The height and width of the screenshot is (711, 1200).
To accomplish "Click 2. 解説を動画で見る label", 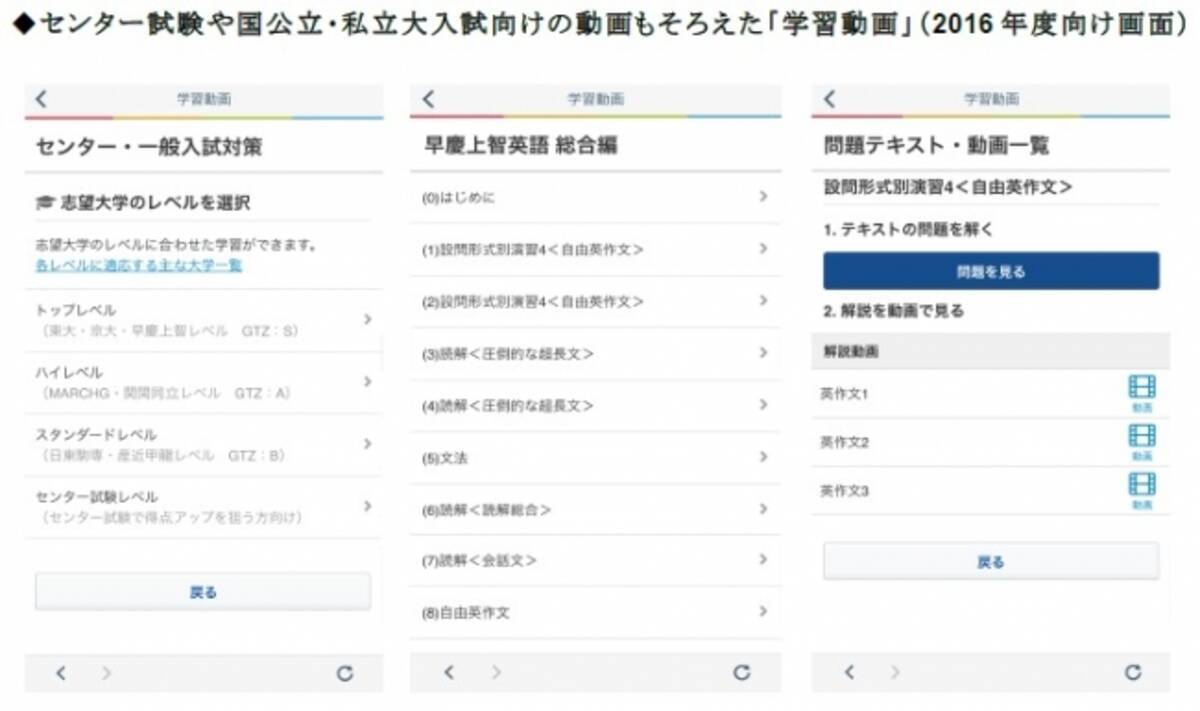I will [x=894, y=311].
